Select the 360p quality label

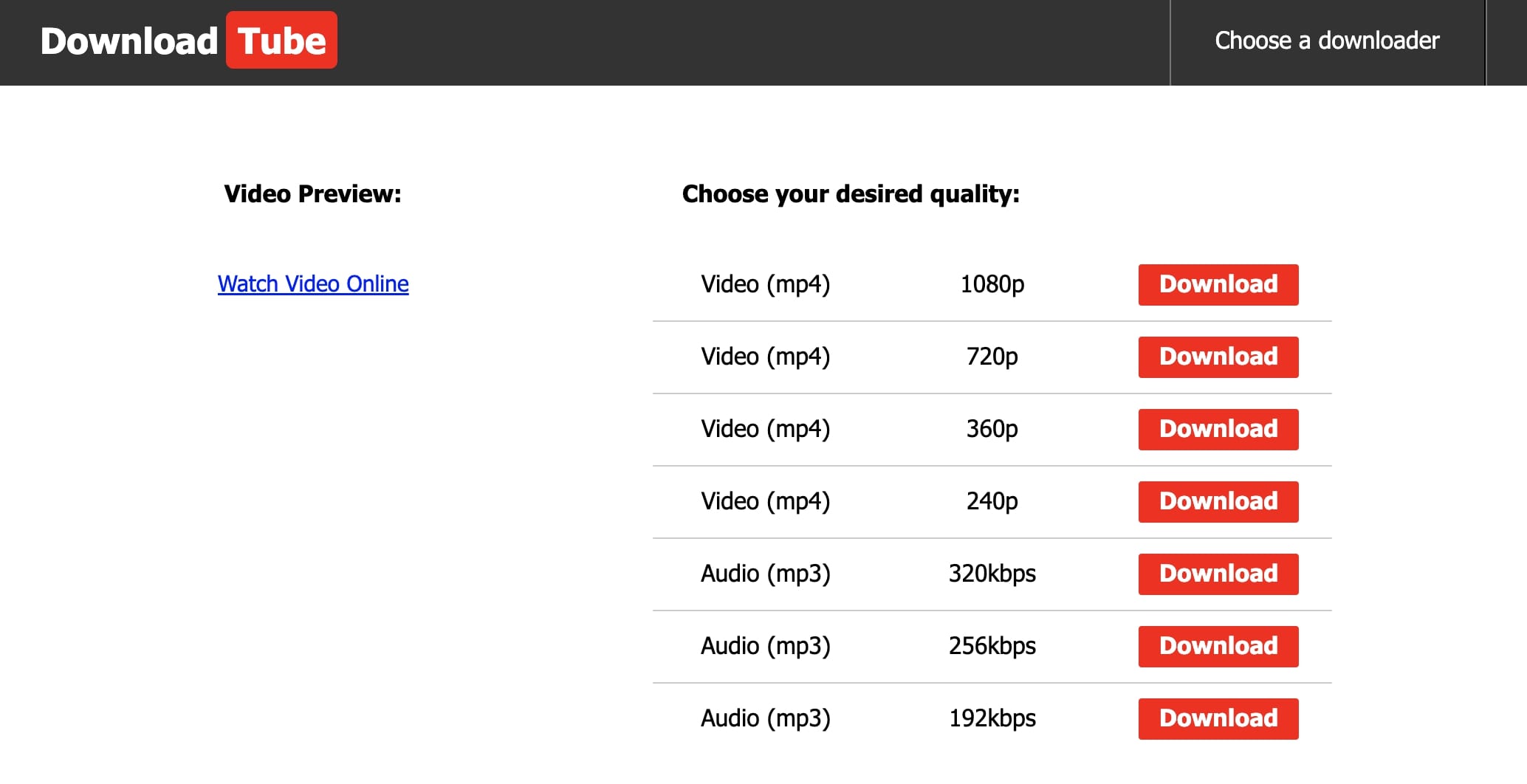(x=992, y=429)
